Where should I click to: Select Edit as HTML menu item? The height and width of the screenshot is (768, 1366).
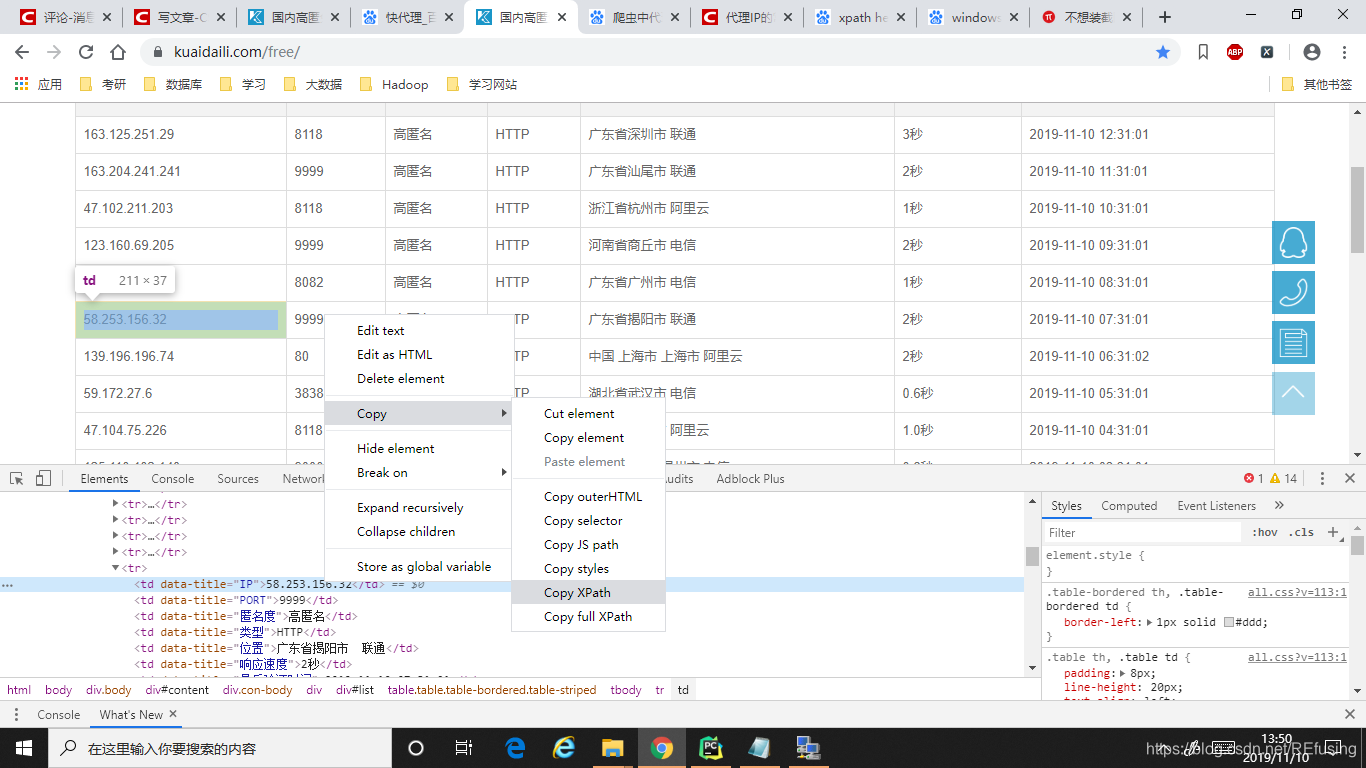(x=418, y=354)
